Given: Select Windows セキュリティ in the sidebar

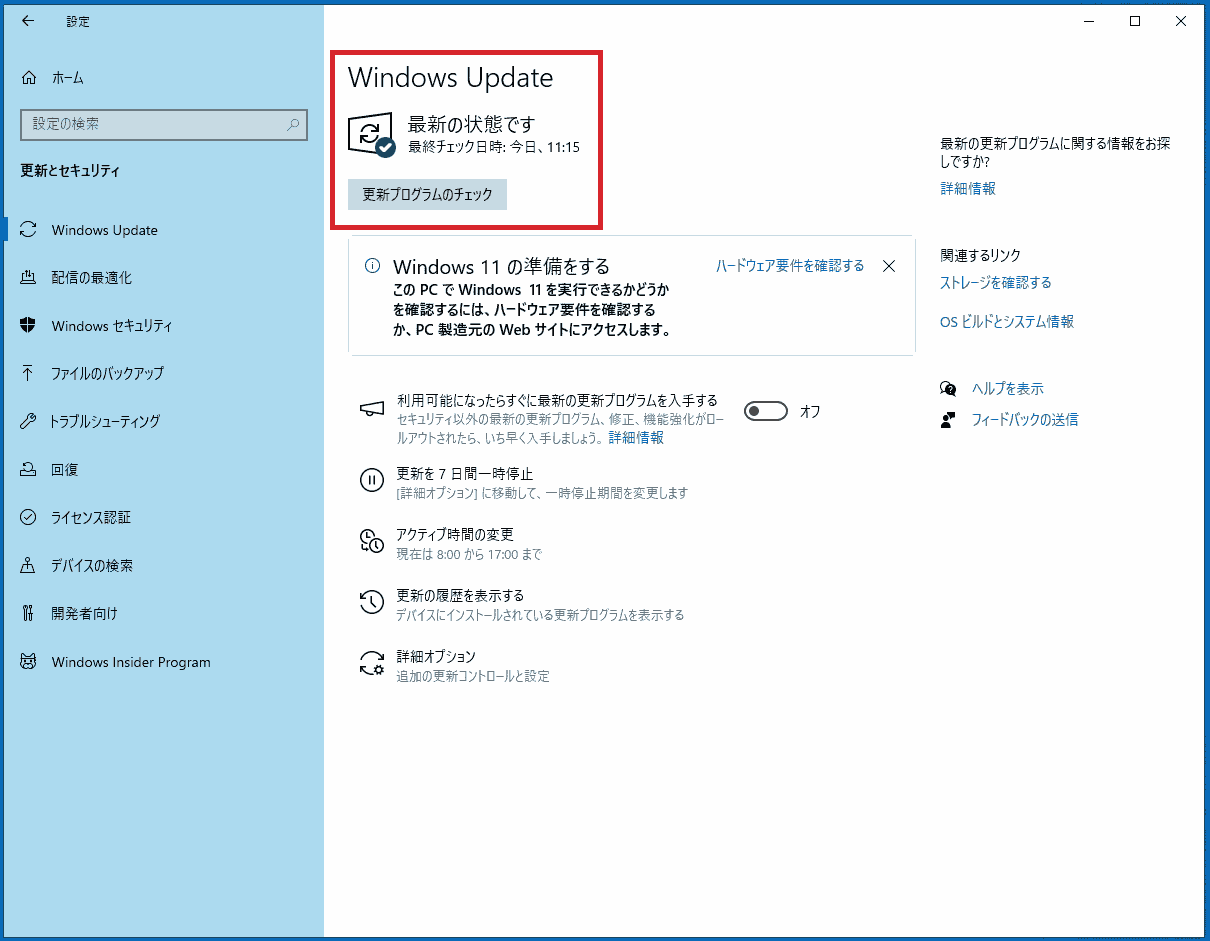Looking at the screenshot, I should 164,326.
